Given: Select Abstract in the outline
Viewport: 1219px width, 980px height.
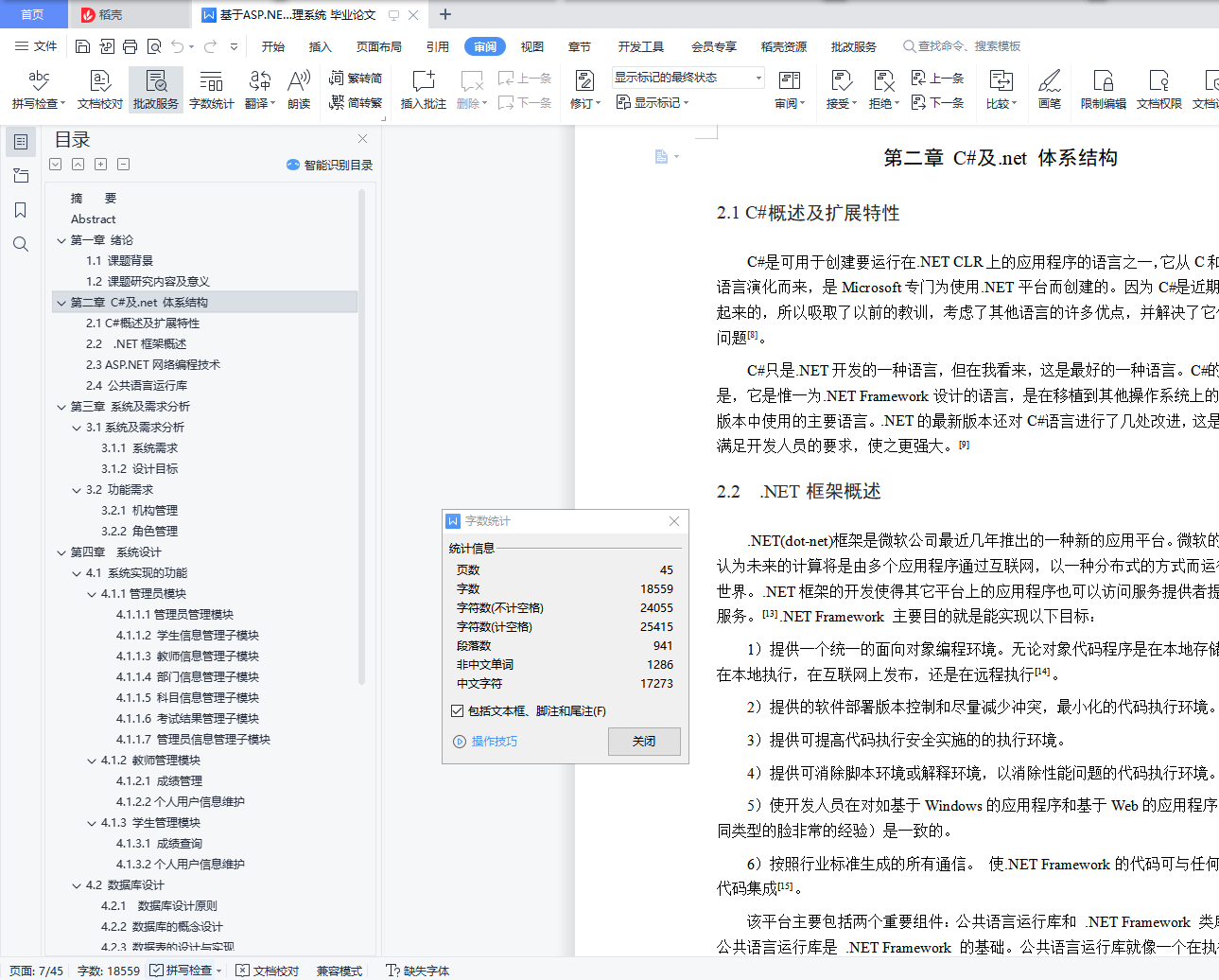Looking at the screenshot, I should pyautogui.click(x=94, y=219).
